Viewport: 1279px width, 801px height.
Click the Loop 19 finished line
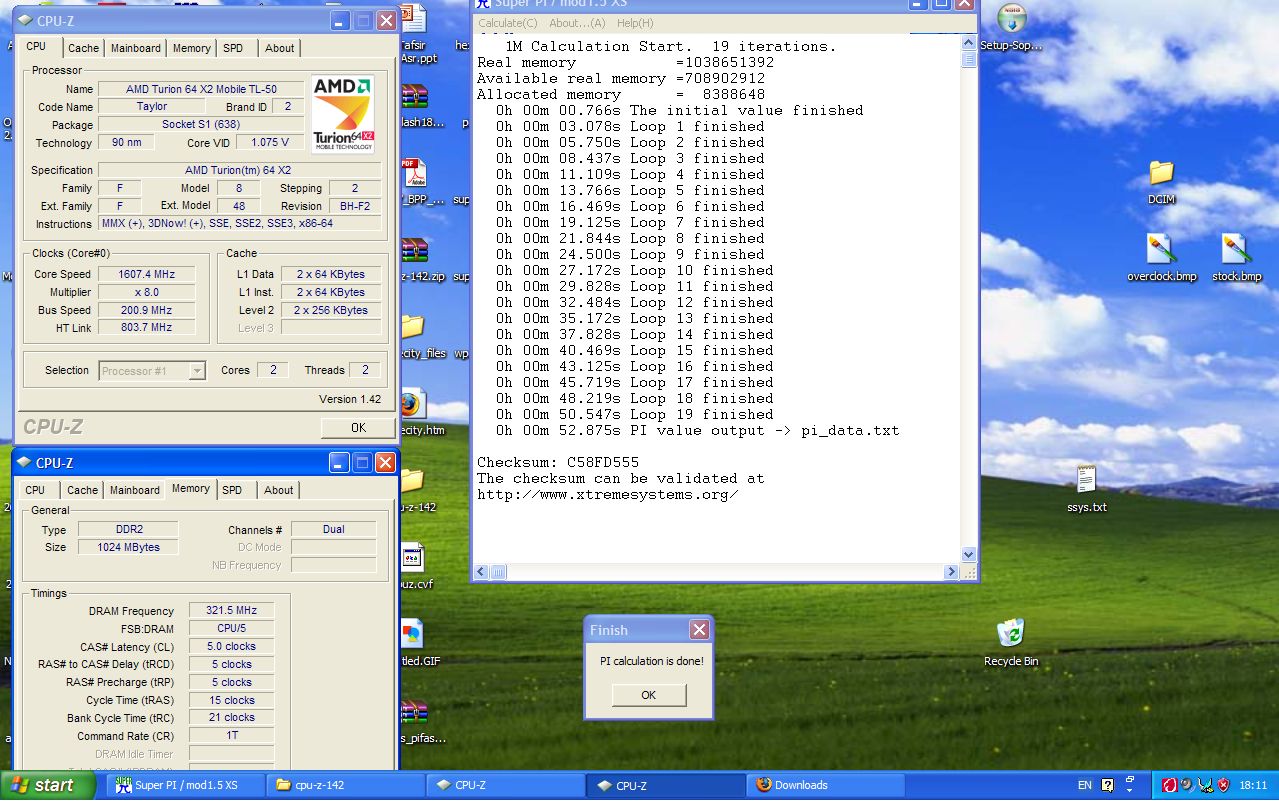[634, 414]
